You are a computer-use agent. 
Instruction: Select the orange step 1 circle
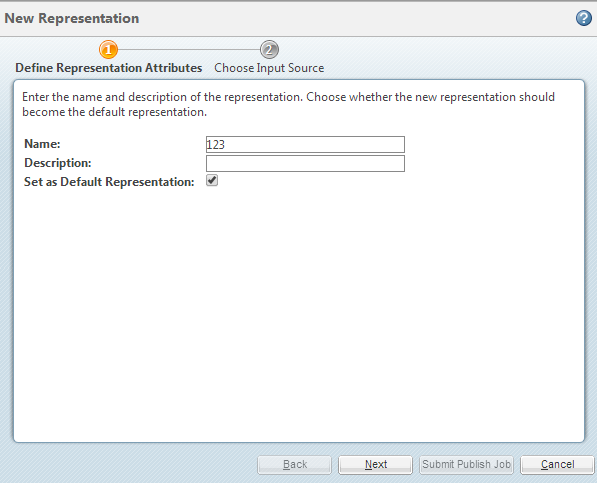[108, 49]
